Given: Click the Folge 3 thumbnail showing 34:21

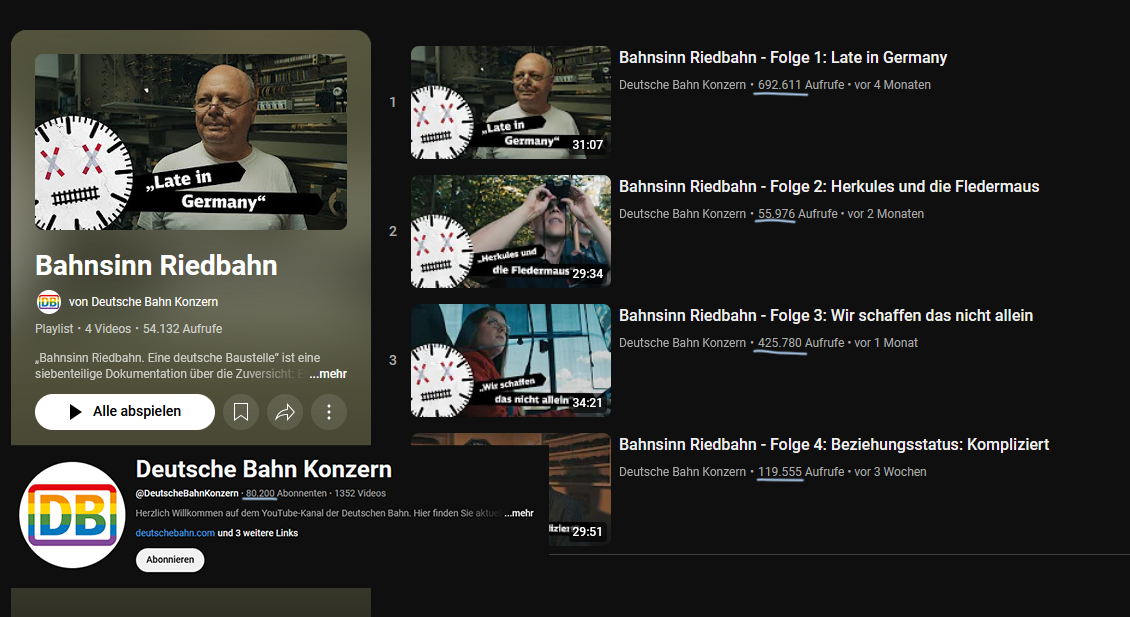Looking at the screenshot, I should pyautogui.click(x=511, y=360).
